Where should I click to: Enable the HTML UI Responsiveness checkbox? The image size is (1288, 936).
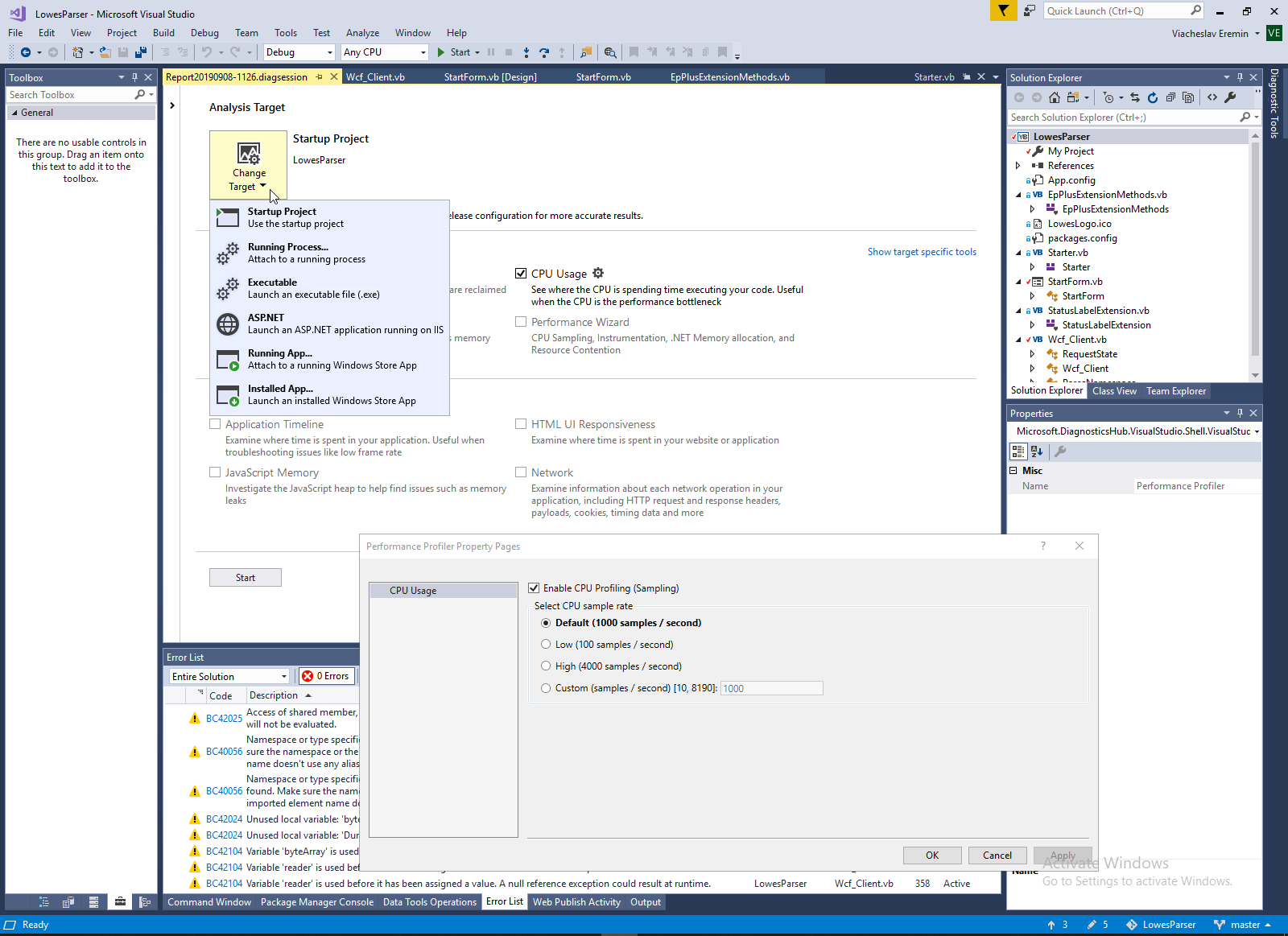point(521,424)
